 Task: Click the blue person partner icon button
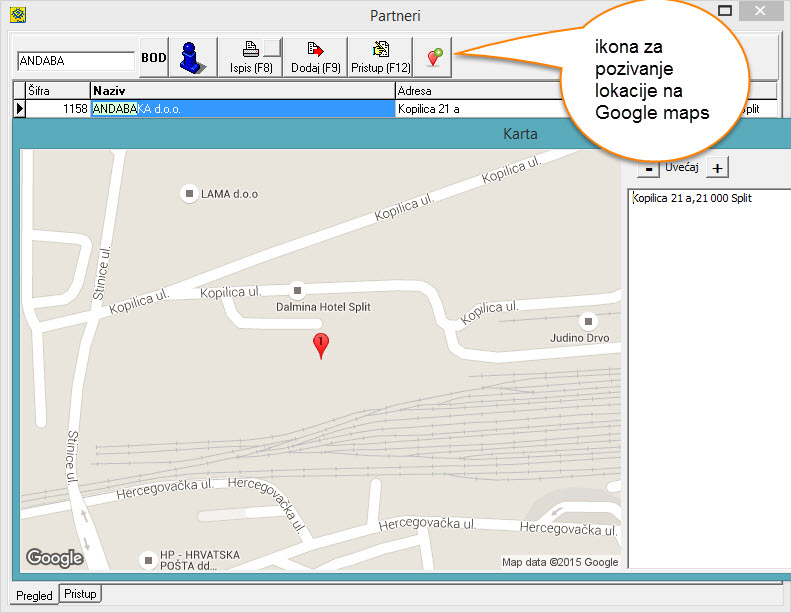coord(193,57)
